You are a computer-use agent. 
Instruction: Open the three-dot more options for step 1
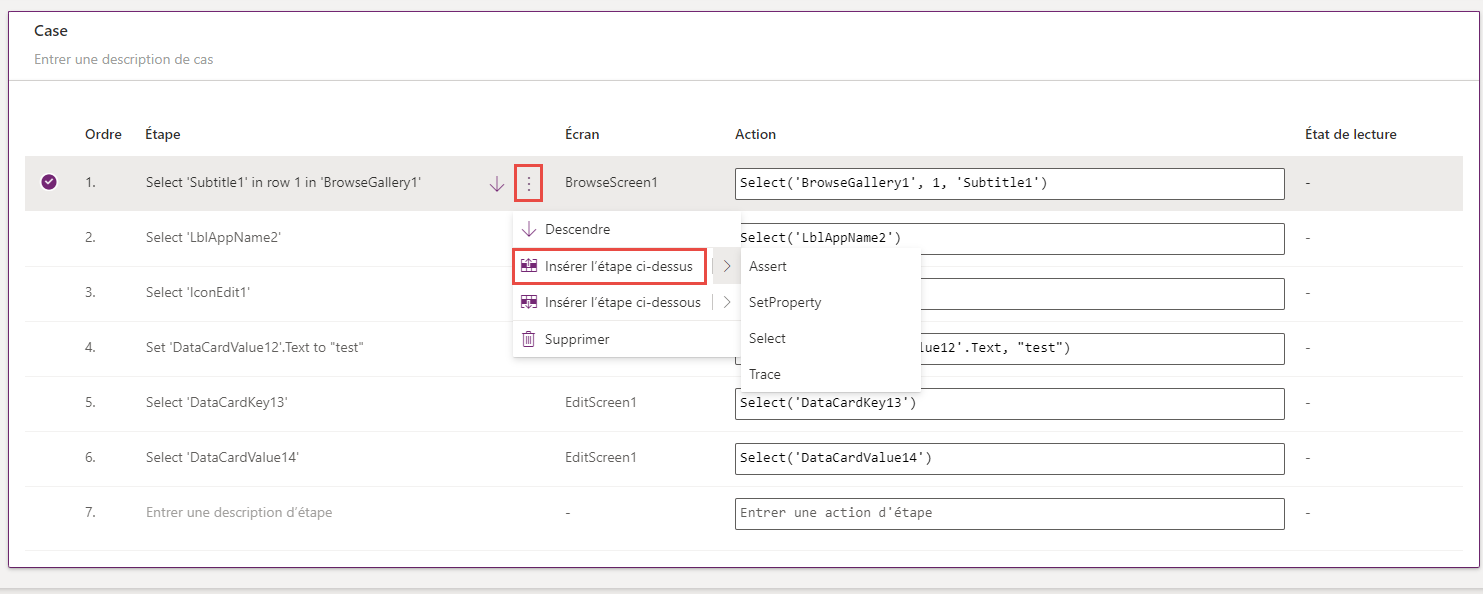(x=529, y=183)
